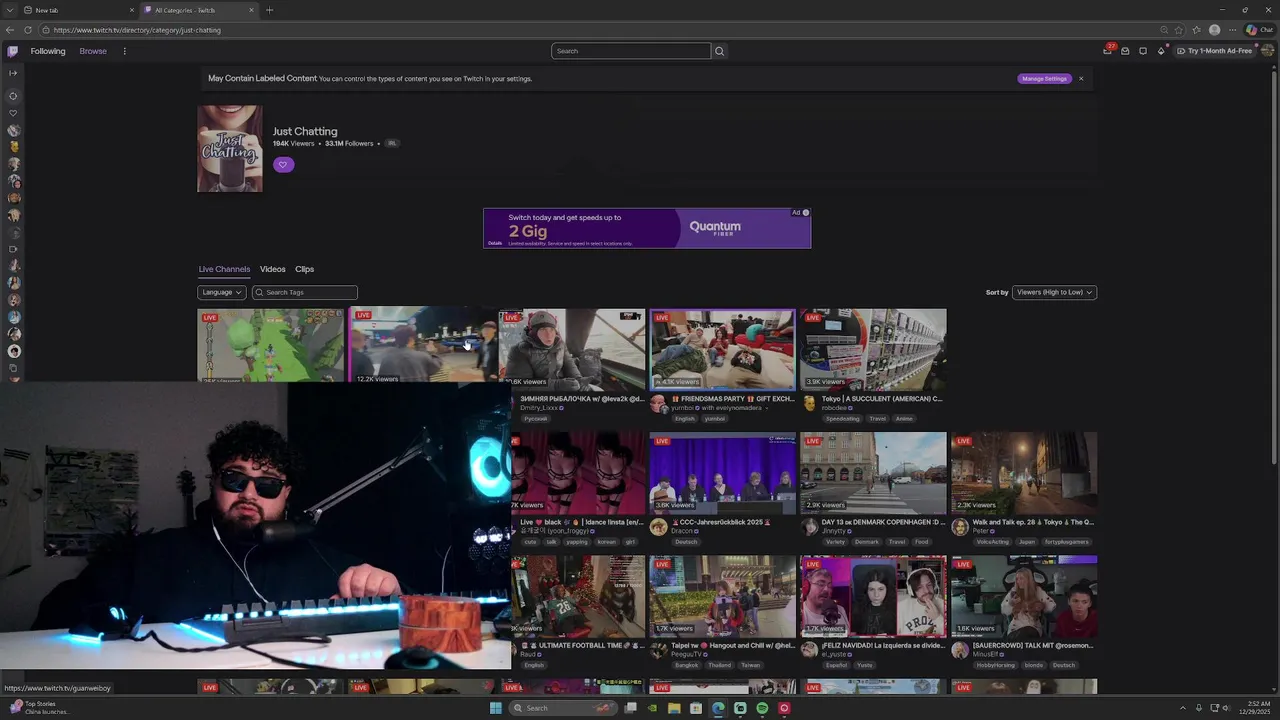Screen dimensions: 1280x720
Task: Add a new browser tab with the plus
Action: click(269, 10)
